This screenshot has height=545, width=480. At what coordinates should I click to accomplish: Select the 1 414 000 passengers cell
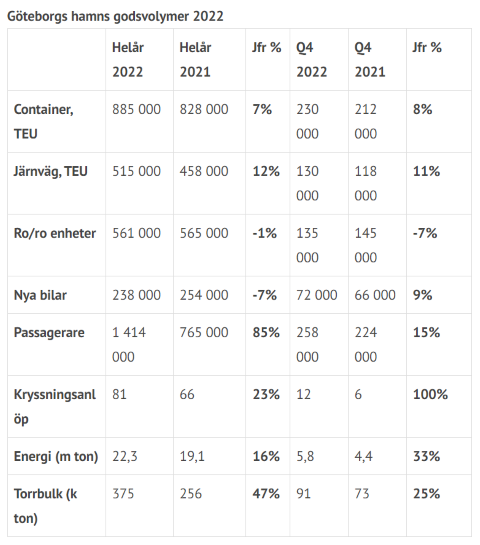pyautogui.click(x=129, y=345)
